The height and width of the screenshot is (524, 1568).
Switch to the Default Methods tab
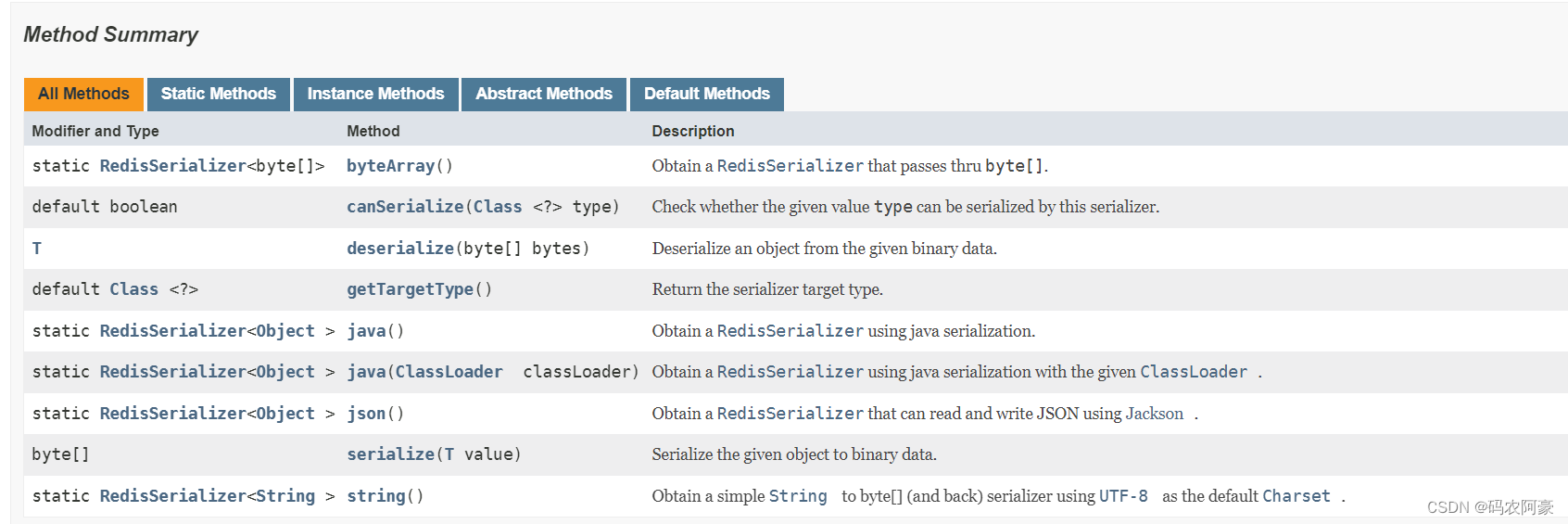coord(706,94)
